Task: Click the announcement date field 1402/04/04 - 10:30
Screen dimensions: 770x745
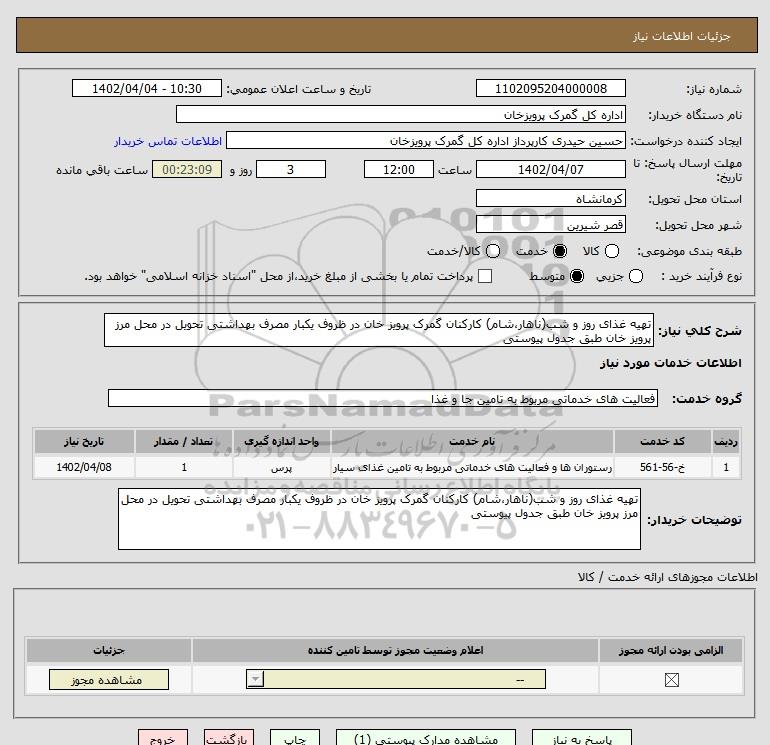Action: [x=147, y=88]
